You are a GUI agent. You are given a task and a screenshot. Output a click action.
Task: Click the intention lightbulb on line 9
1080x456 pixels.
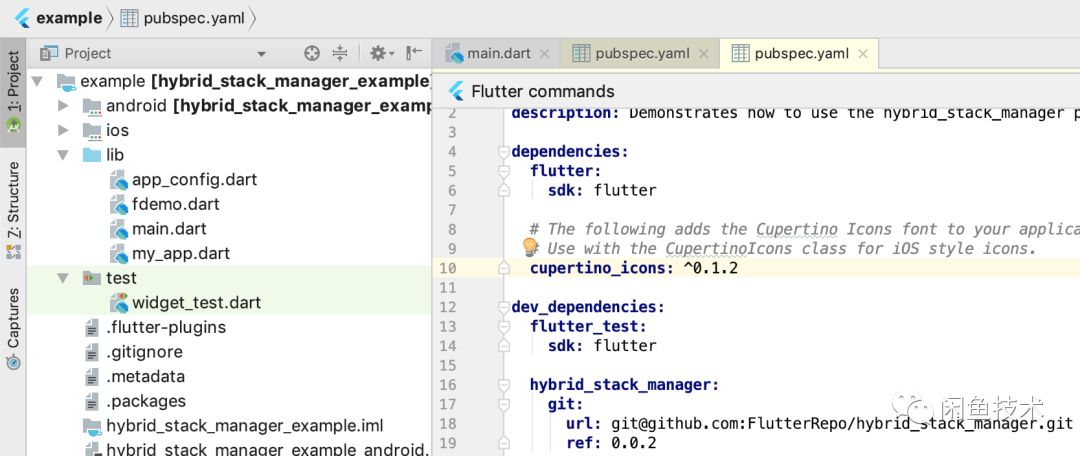click(x=529, y=247)
